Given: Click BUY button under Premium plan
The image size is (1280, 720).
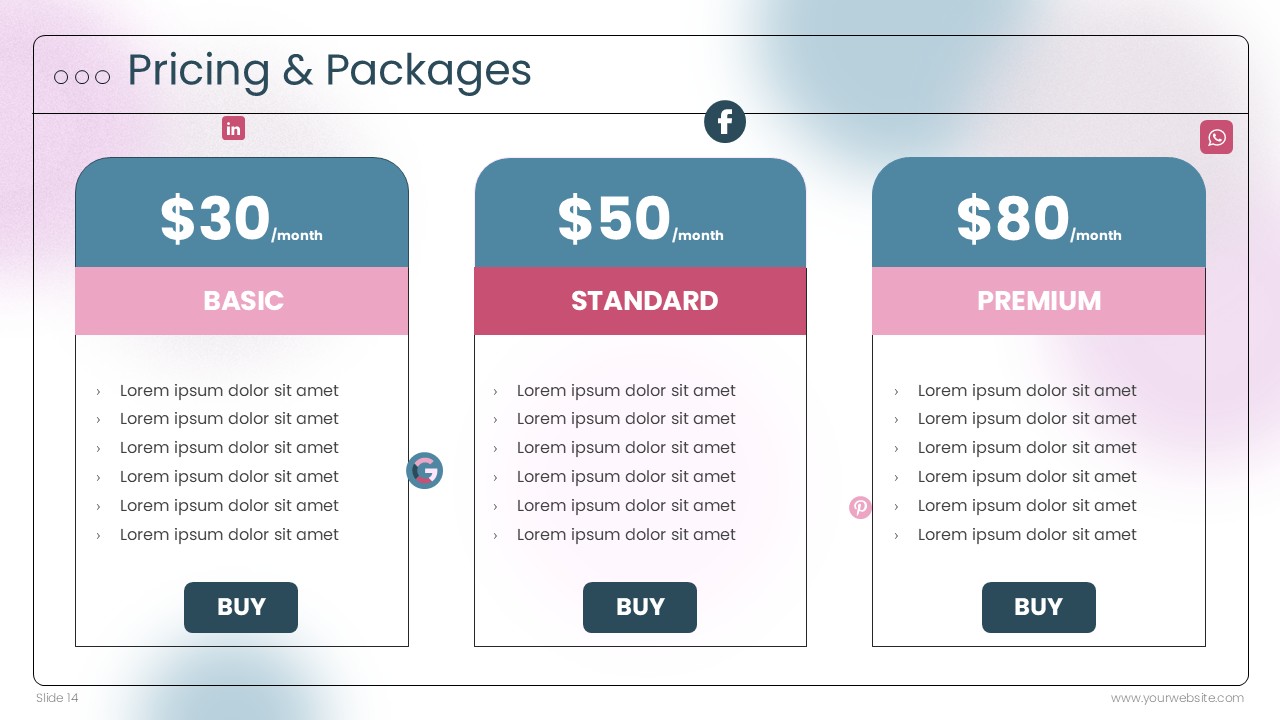Looking at the screenshot, I should point(1039,607).
